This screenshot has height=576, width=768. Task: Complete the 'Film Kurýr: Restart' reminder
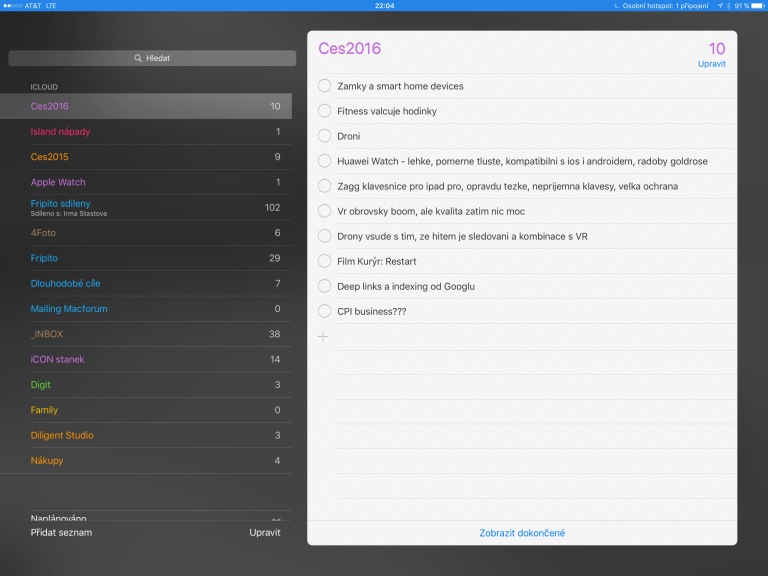point(324,261)
